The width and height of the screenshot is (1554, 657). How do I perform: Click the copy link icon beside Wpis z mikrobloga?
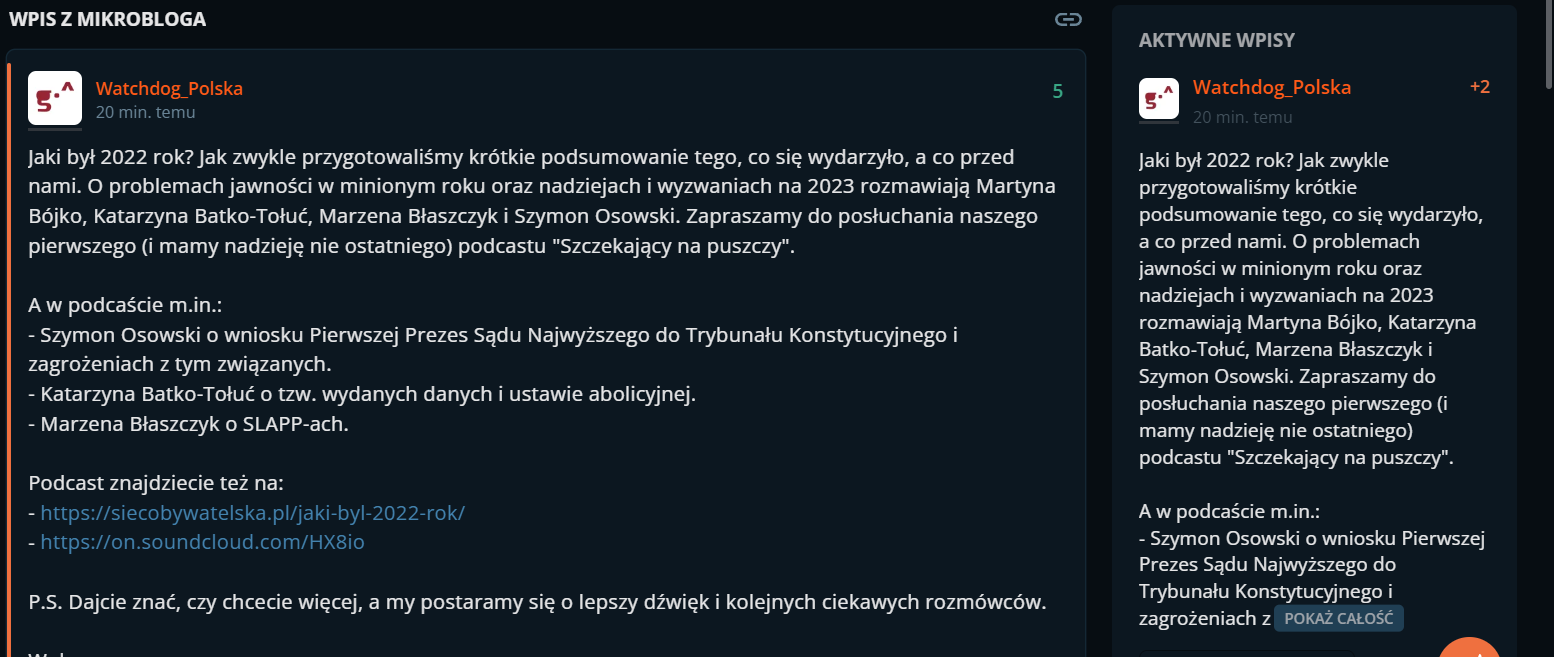pos(1068,19)
